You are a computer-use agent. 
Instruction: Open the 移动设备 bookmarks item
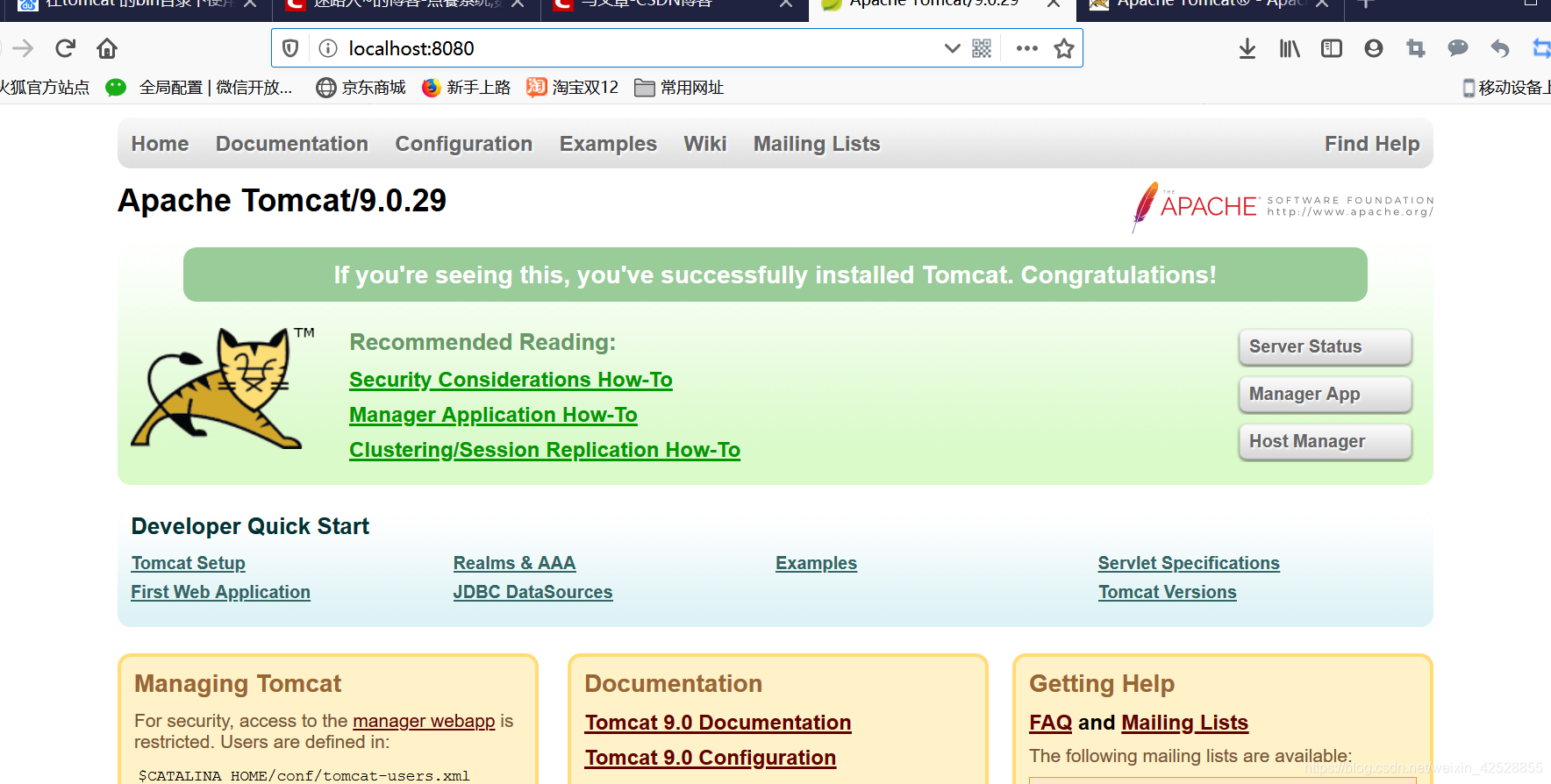tap(1506, 88)
